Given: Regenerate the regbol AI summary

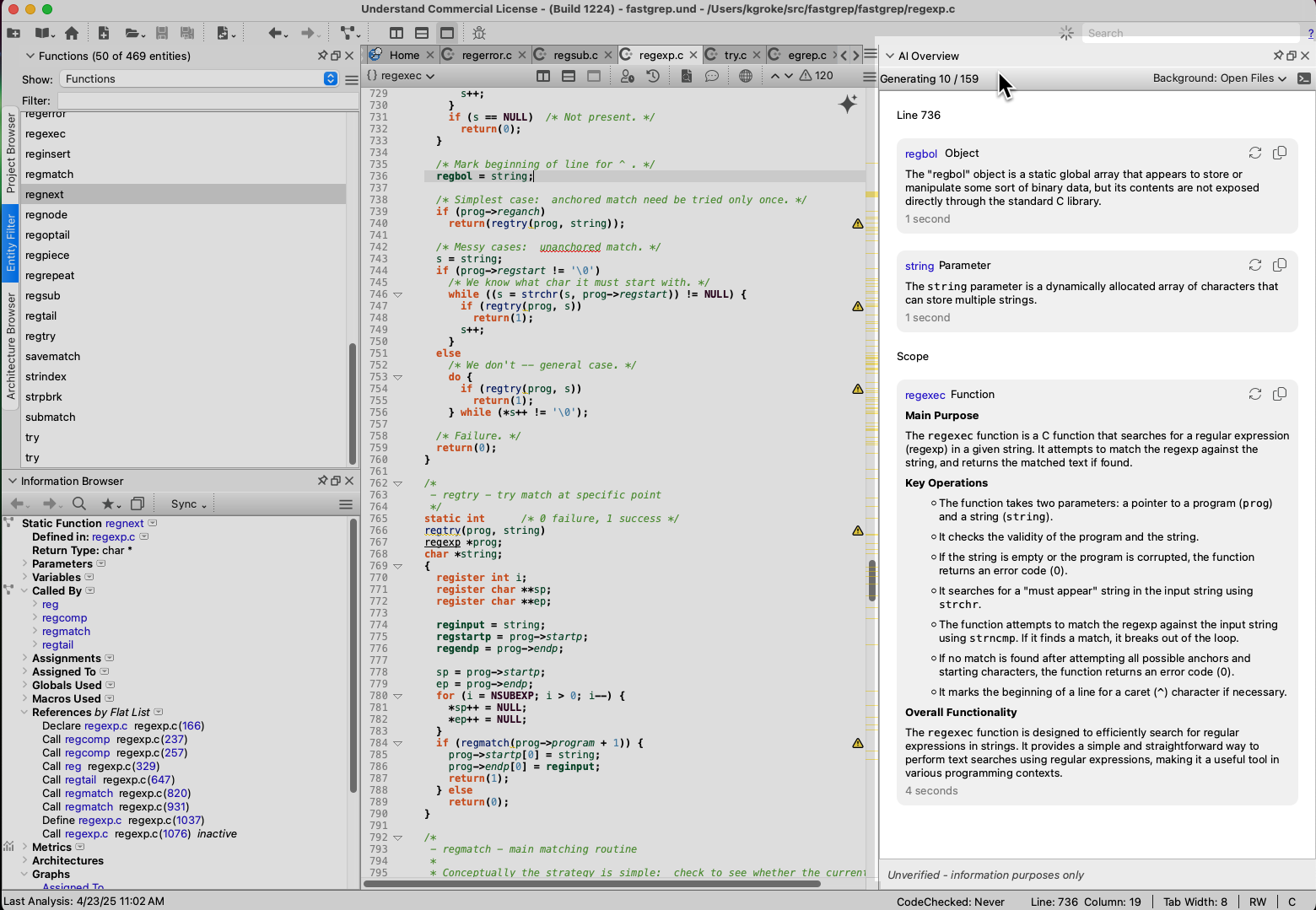Looking at the screenshot, I should click(1255, 153).
